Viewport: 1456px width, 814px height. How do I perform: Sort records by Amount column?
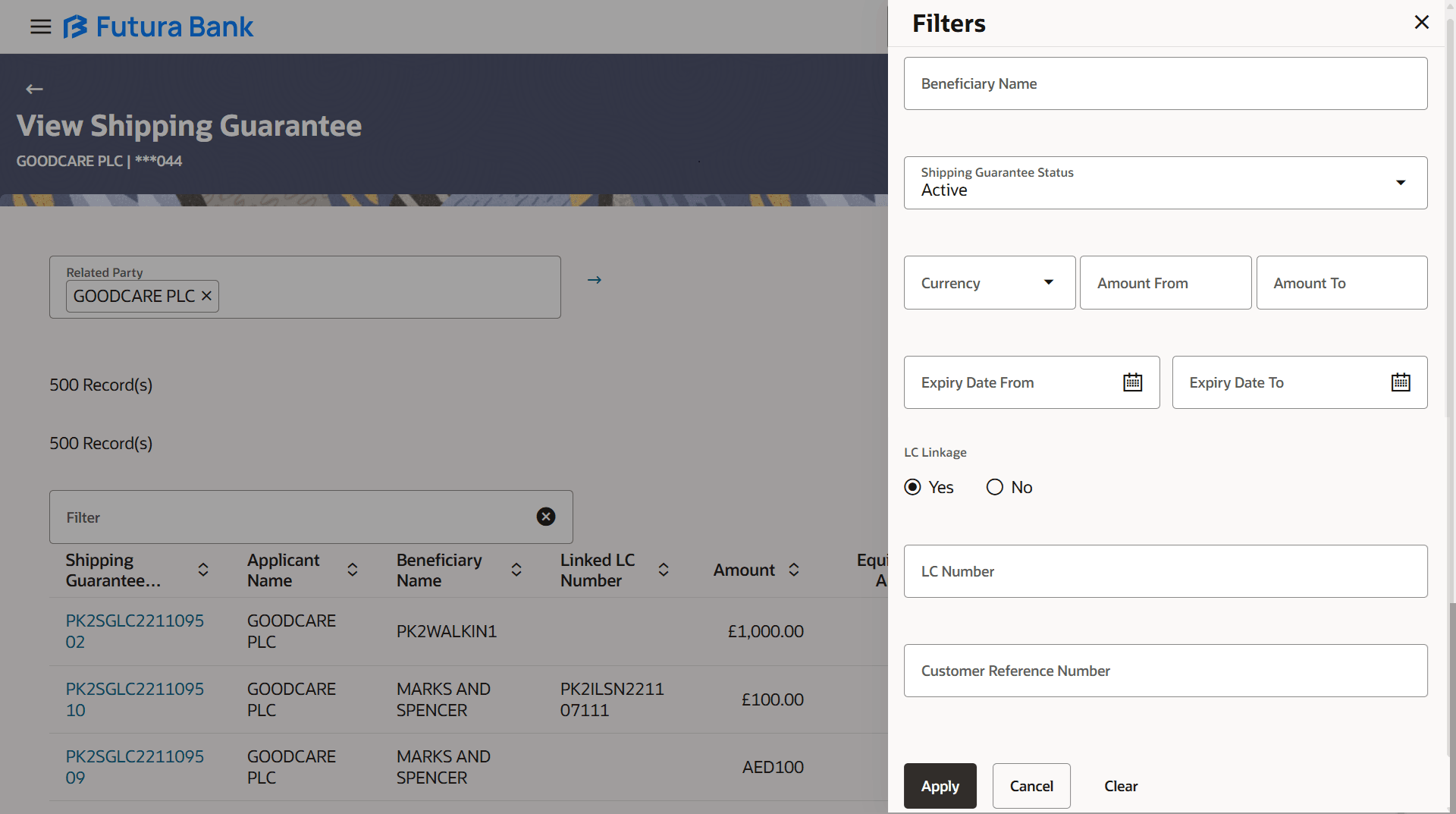click(794, 570)
